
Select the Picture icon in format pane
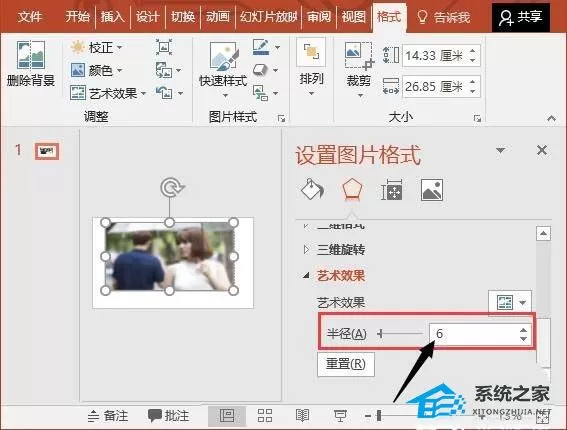click(x=432, y=190)
